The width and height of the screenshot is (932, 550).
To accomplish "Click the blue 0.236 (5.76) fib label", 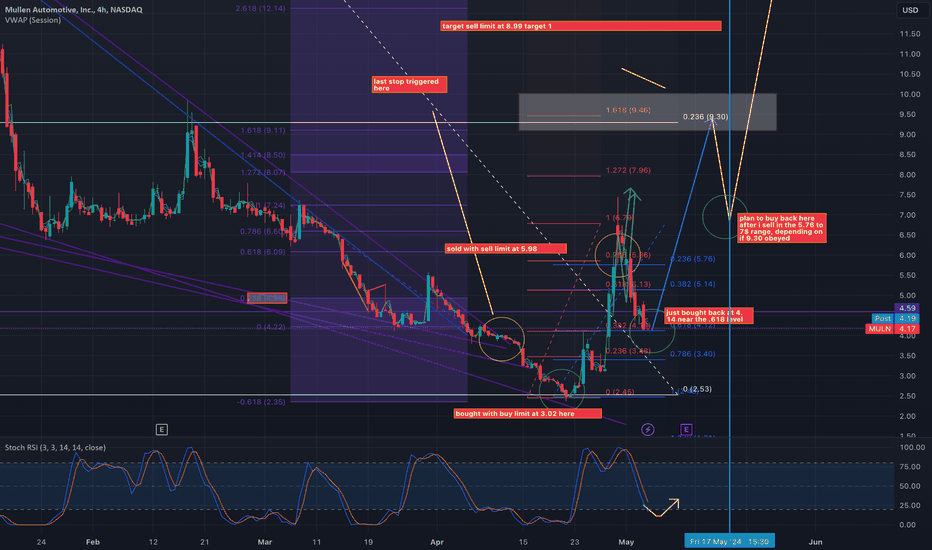I will click(x=692, y=259).
